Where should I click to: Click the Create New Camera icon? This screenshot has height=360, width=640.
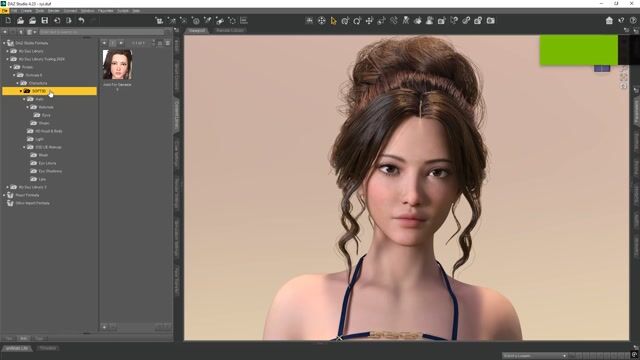pyautogui.click(x=159, y=20)
